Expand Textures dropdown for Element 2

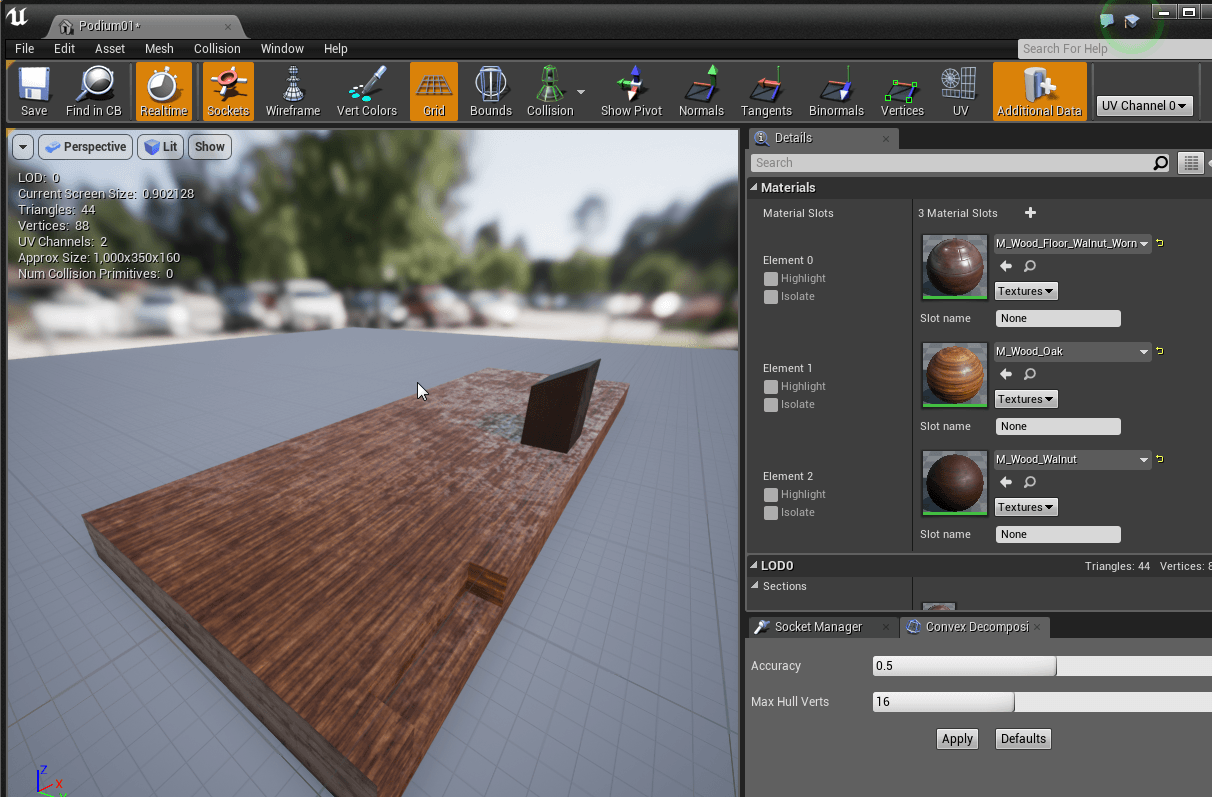coord(1026,507)
